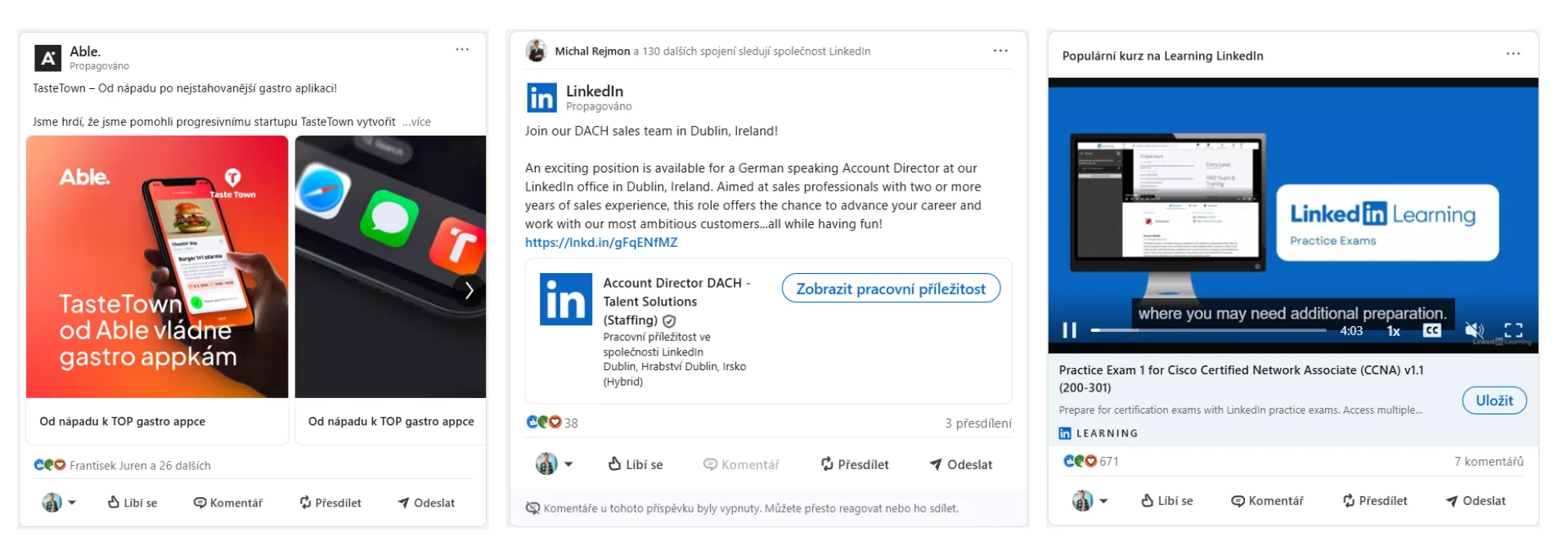Screen dimensions: 1568x555
Task: Save the course with Uložit button
Action: tap(1494, 401)
